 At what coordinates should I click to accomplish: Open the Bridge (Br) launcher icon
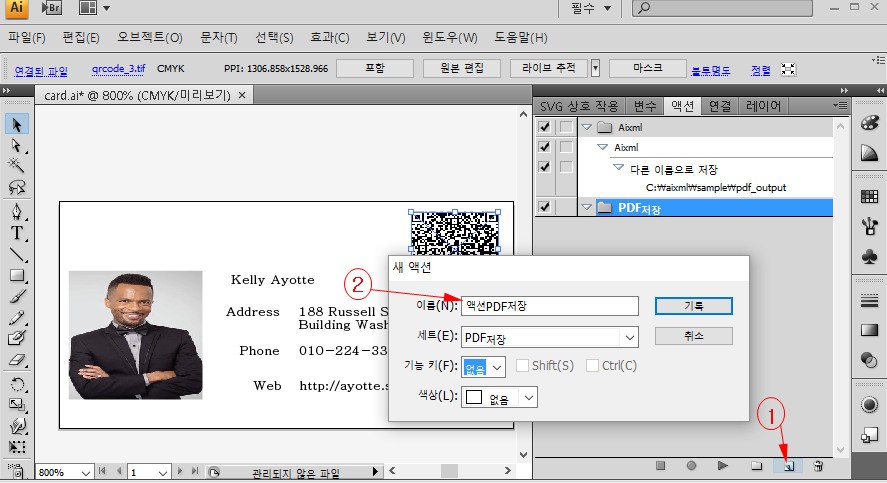52,9
